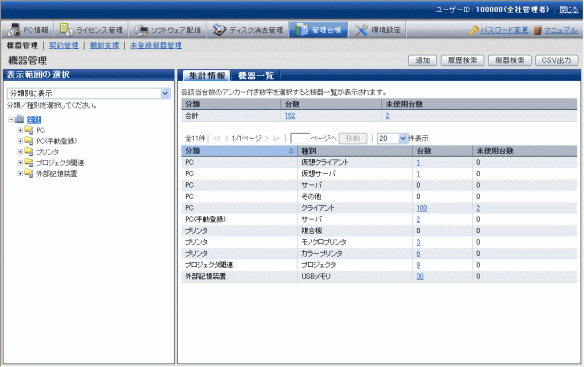Open the ディスク消去管理 menu label
The width and height of the screenshot is (584, 367).
pos(256,30)
